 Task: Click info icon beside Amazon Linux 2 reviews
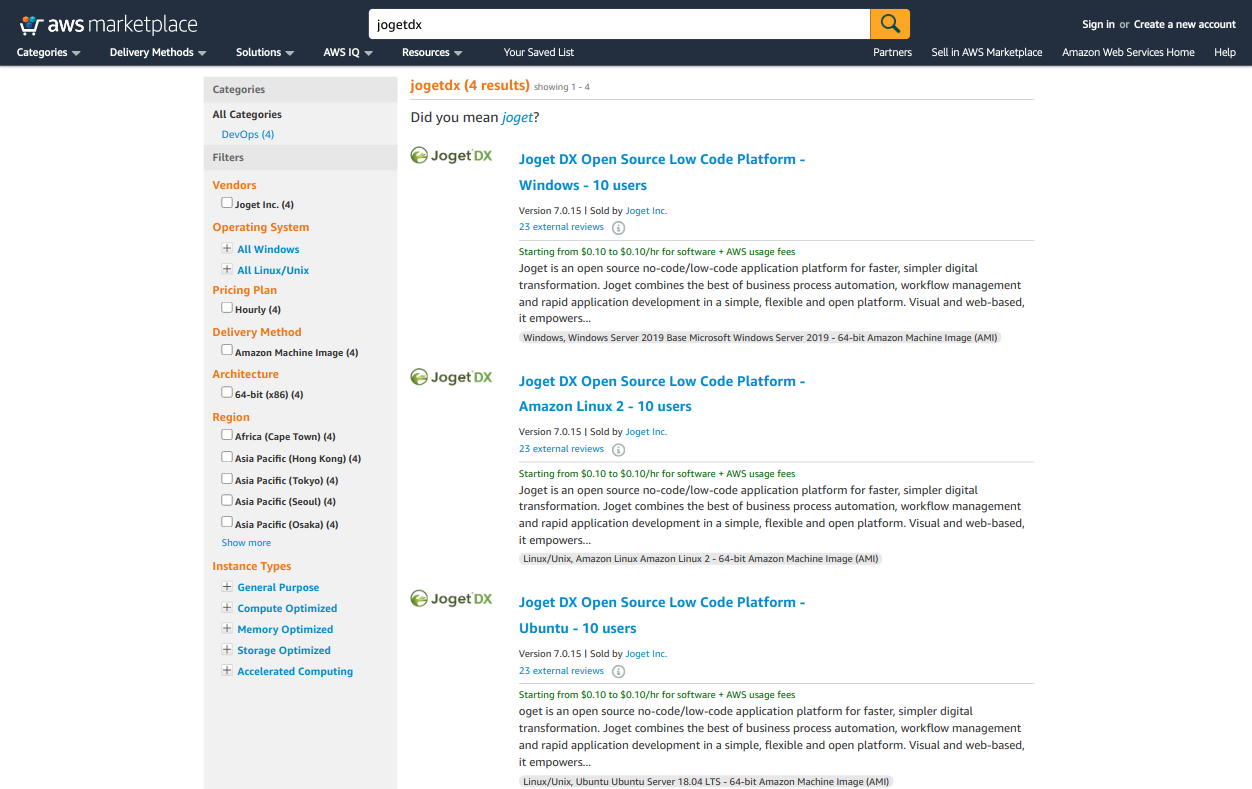click(618, 450)
